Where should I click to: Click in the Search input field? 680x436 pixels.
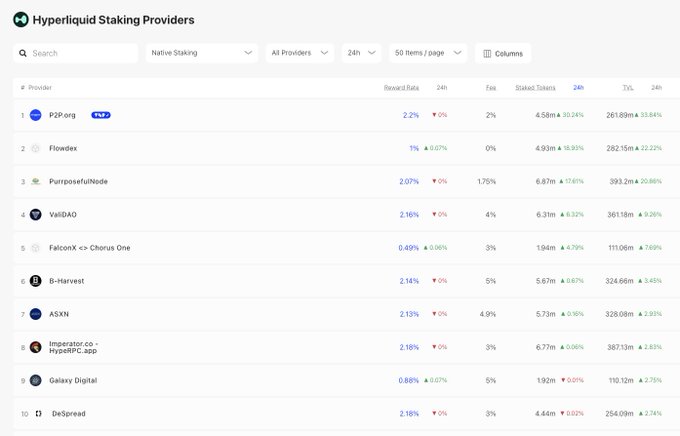[x=80, y=53]
